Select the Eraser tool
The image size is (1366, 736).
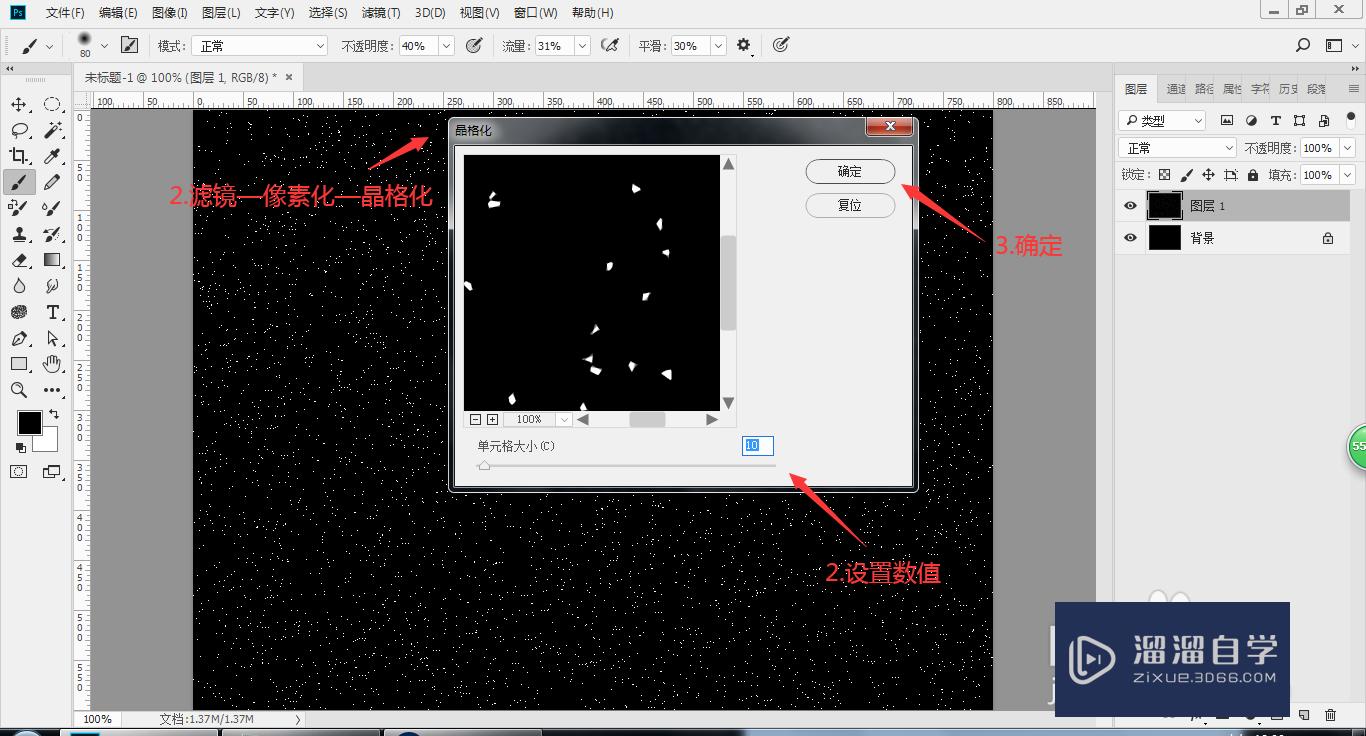(19, 260)
